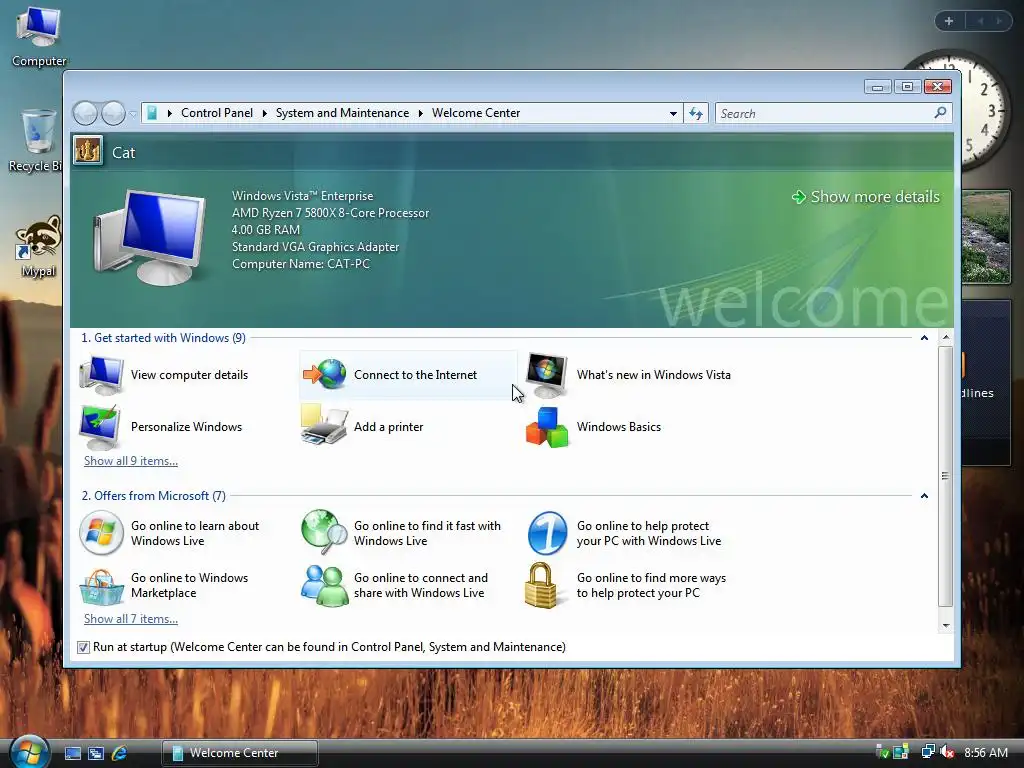Select Control Panel in the breadcrumb
Screen dimensions: 1024x768
click(x=217, y=113)
